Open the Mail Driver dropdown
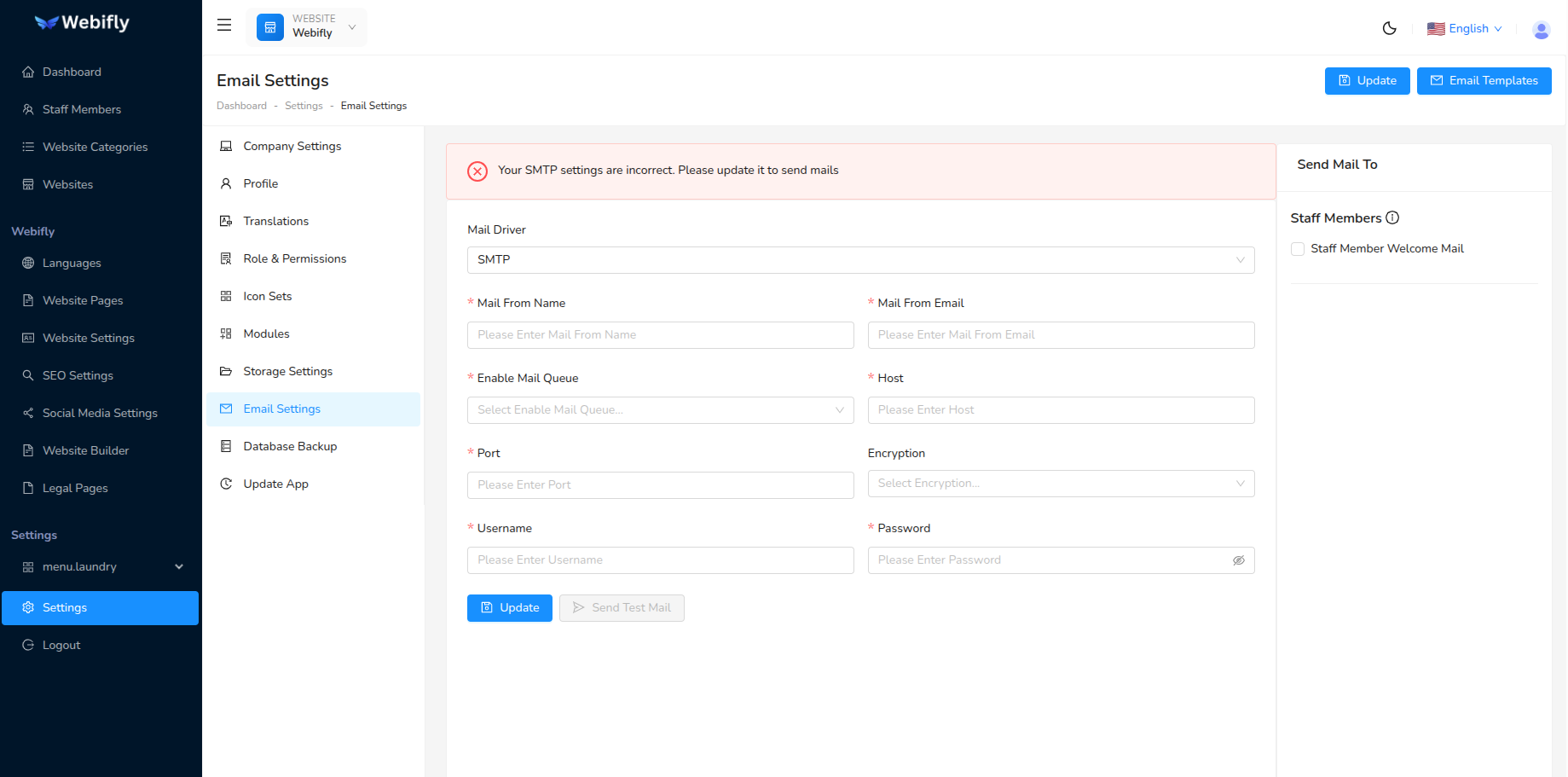This screenshot has width=1568, height=777. (860, 259)
